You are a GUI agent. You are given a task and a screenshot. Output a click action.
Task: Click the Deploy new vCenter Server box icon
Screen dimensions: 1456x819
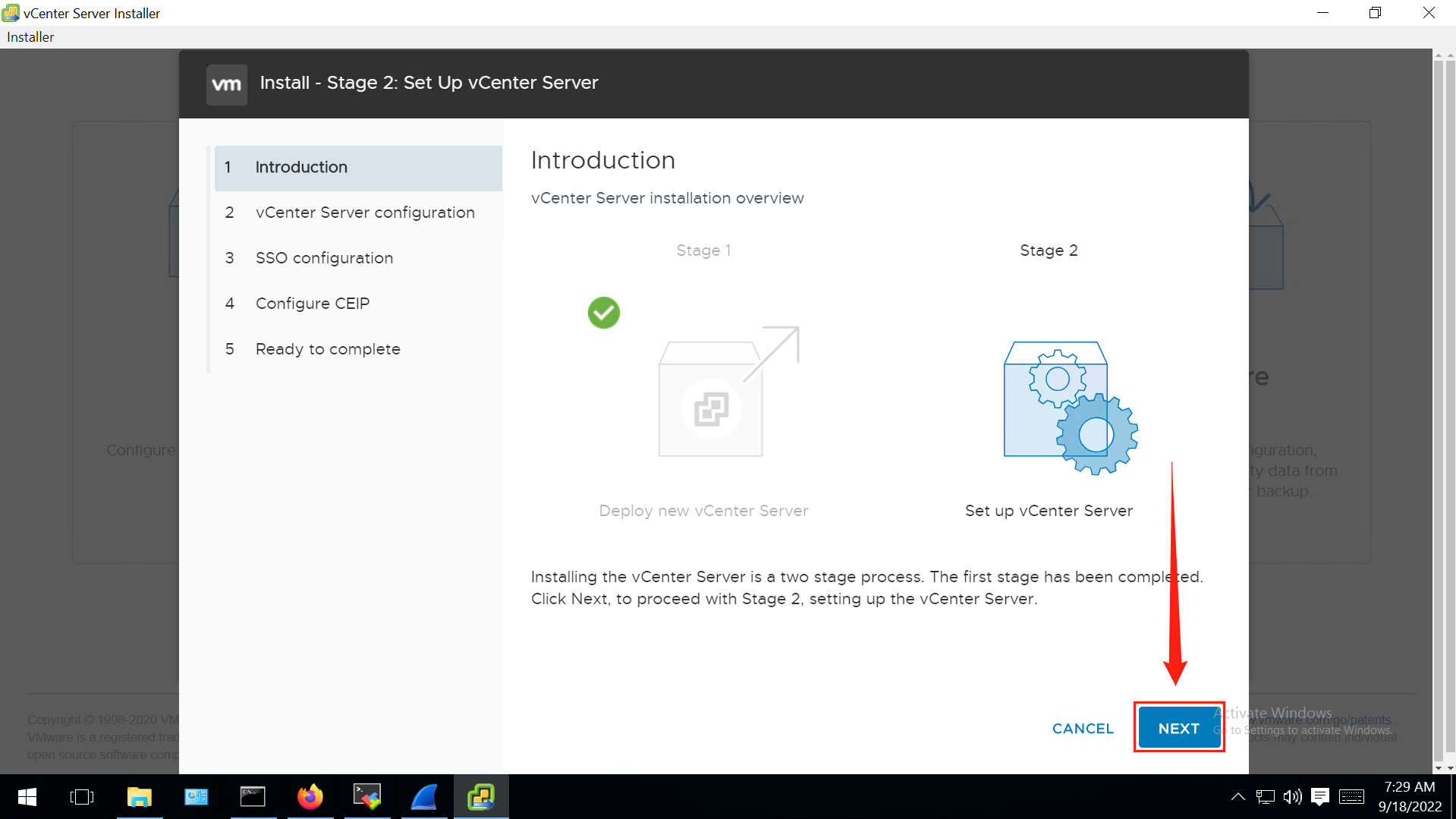728,392
